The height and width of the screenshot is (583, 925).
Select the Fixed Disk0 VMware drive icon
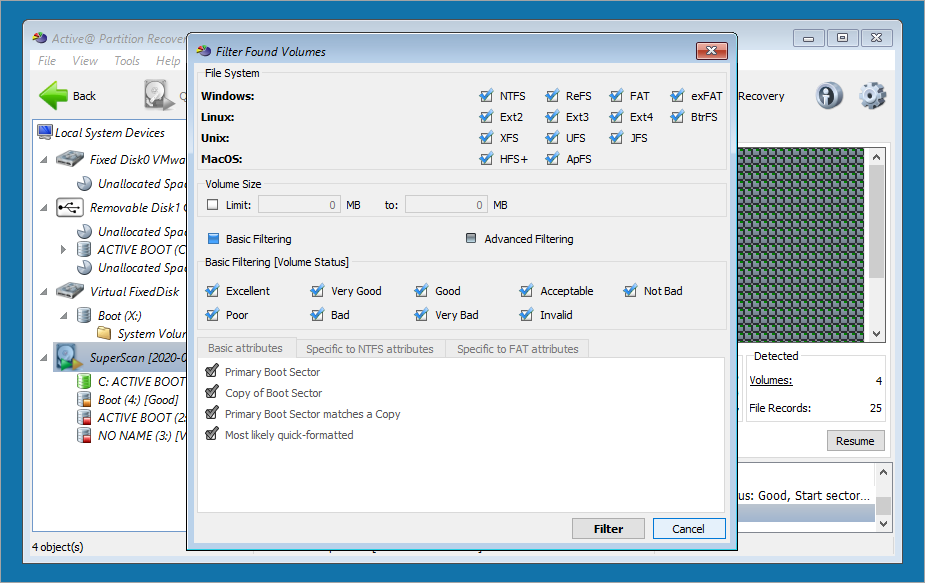coord(70,159)
